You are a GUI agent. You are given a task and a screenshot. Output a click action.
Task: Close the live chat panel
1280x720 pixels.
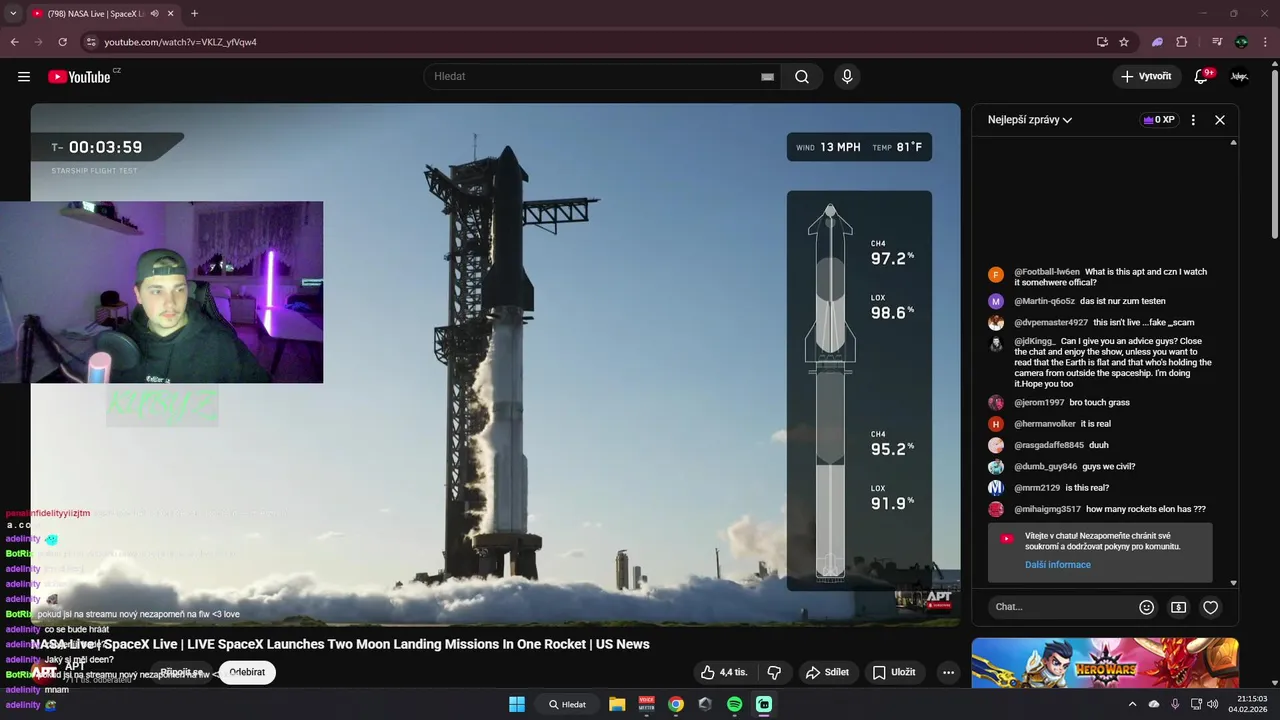click(x=1220, y=120)
